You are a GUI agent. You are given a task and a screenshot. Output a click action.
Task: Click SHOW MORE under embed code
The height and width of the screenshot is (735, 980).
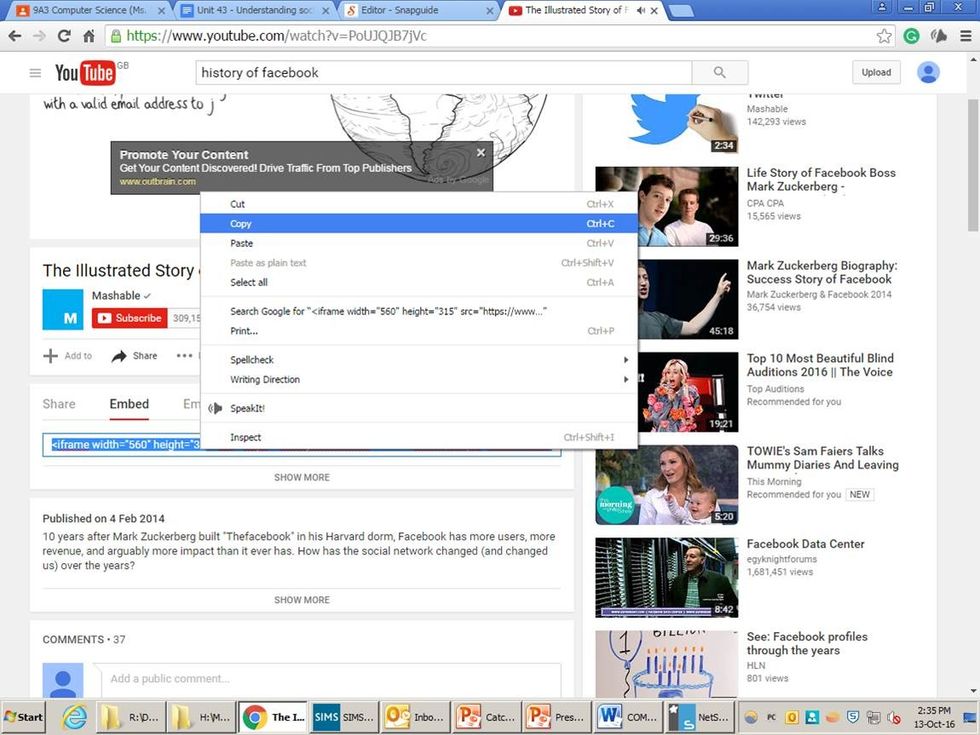pyautogui.click(x=302, y=478)
